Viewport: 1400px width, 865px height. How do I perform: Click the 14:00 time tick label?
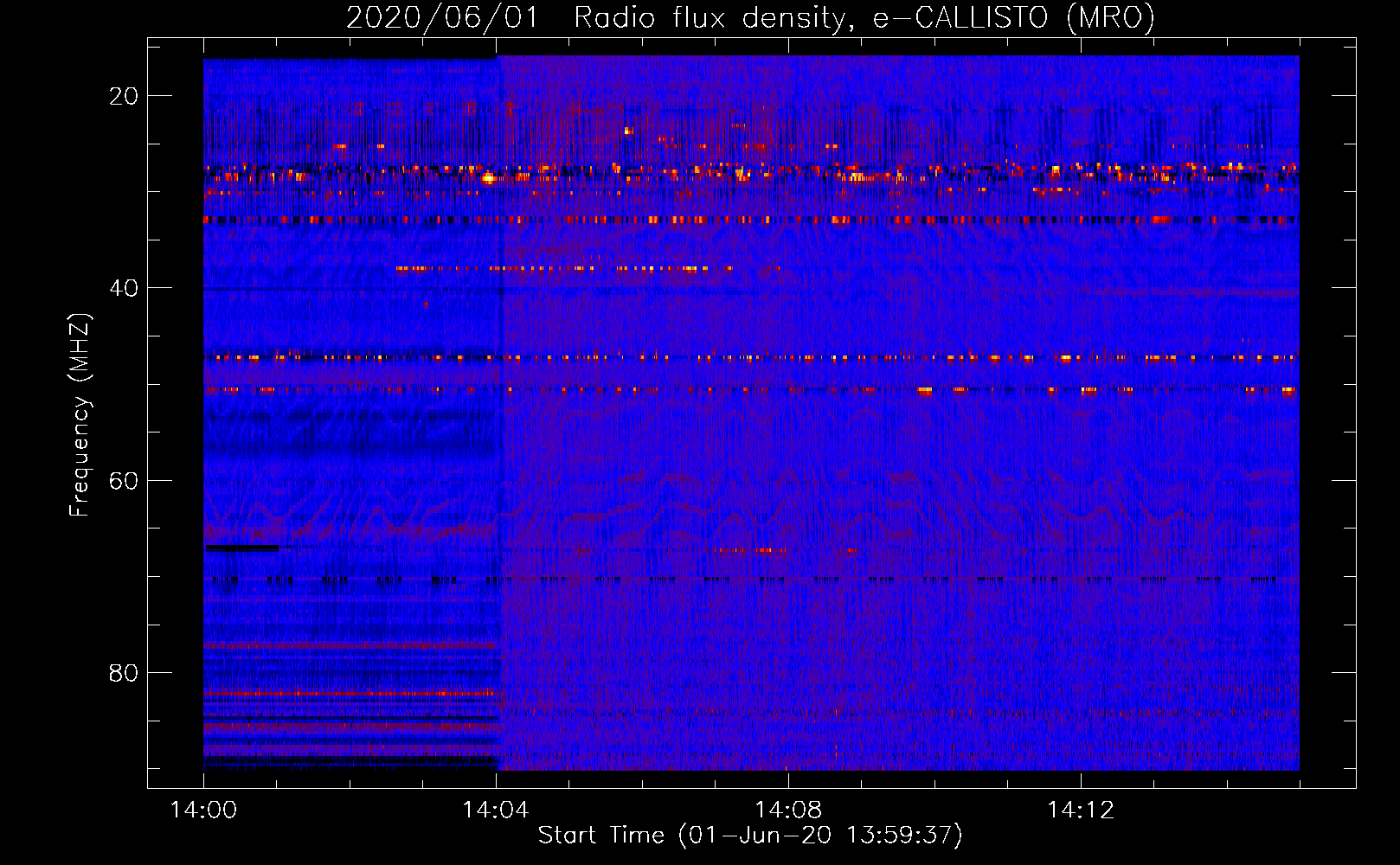[x=203, y=810]
